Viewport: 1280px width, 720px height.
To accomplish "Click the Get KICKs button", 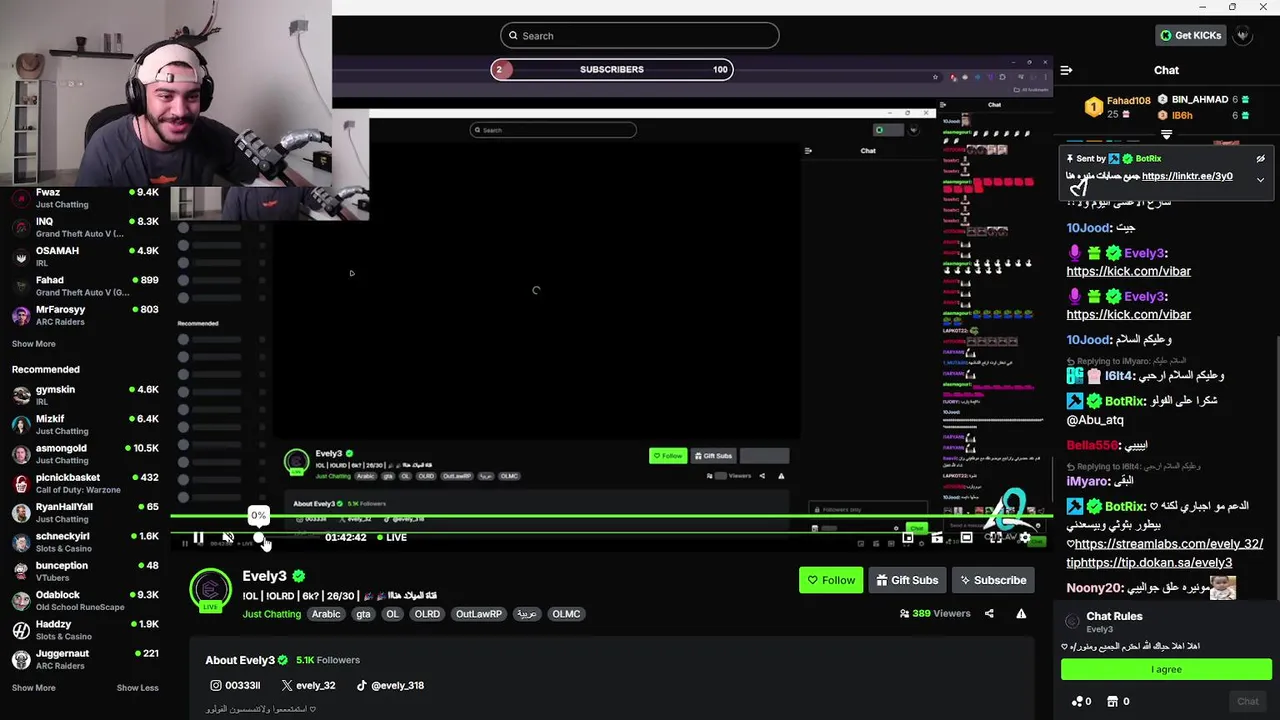I will pyautogui.click(x=1190, y=35).
